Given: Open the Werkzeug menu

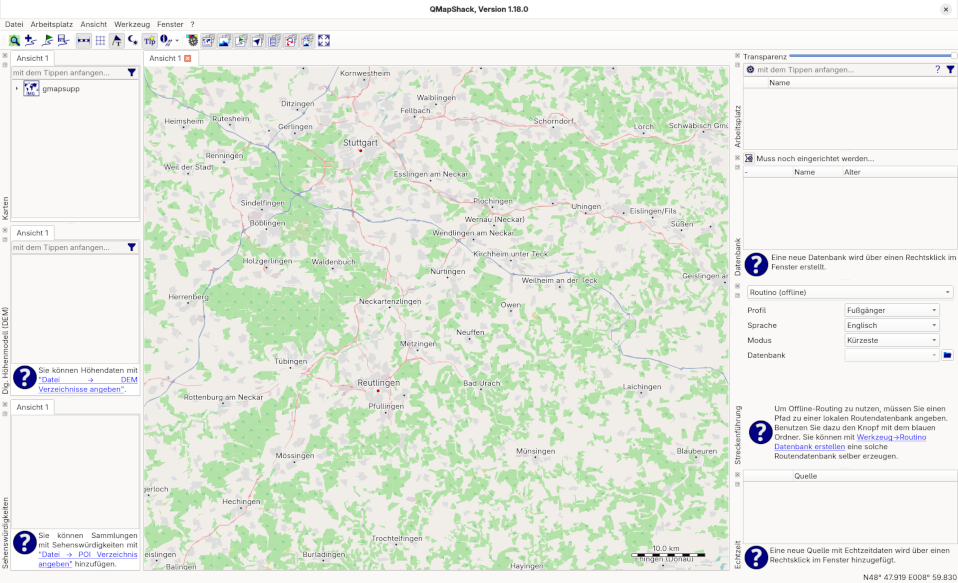Looking at the screenshot, I should [x=132, y=23].
